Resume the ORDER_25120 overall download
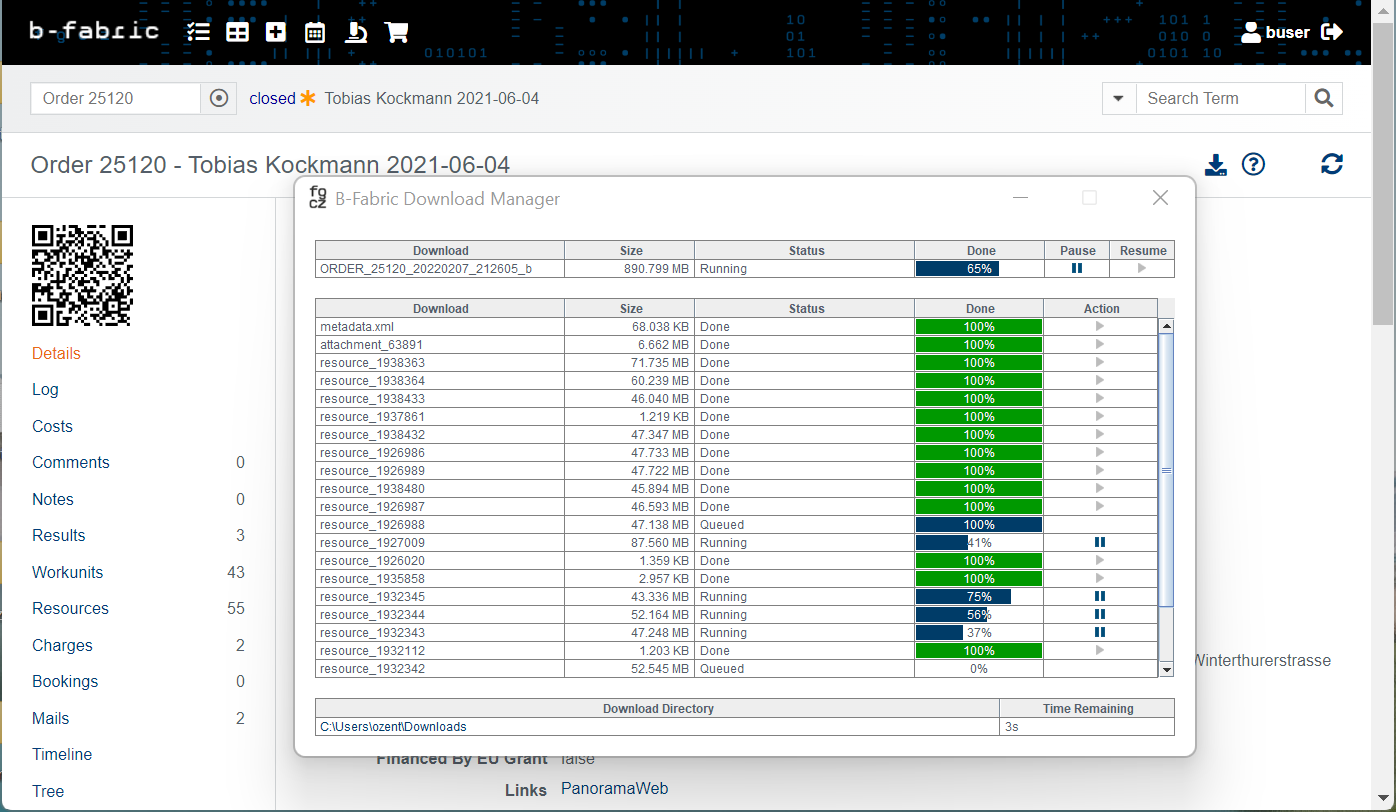The image size is (1396, 812). point(1142,268)
